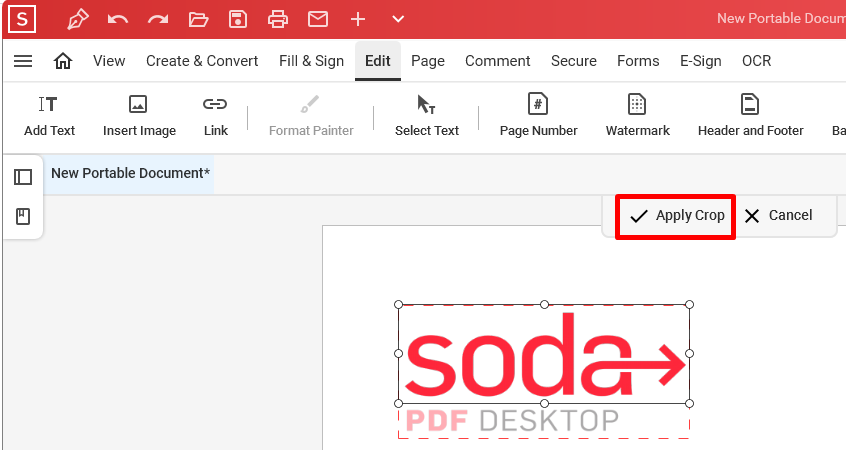846x450 pixels.
Task: Choose the Add Text tool
Action: point(49,116)
